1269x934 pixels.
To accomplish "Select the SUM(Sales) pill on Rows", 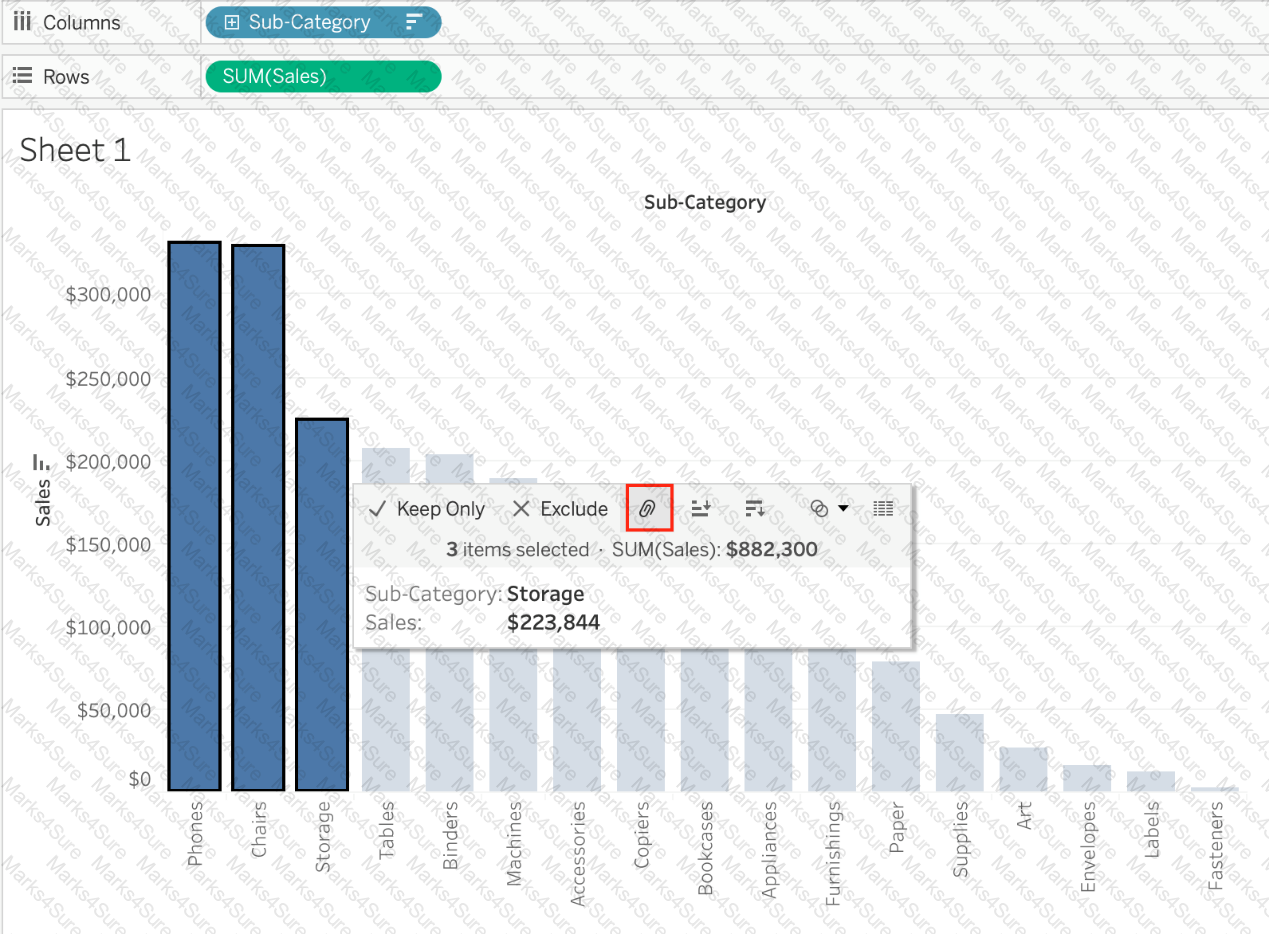I will [322, 76].
